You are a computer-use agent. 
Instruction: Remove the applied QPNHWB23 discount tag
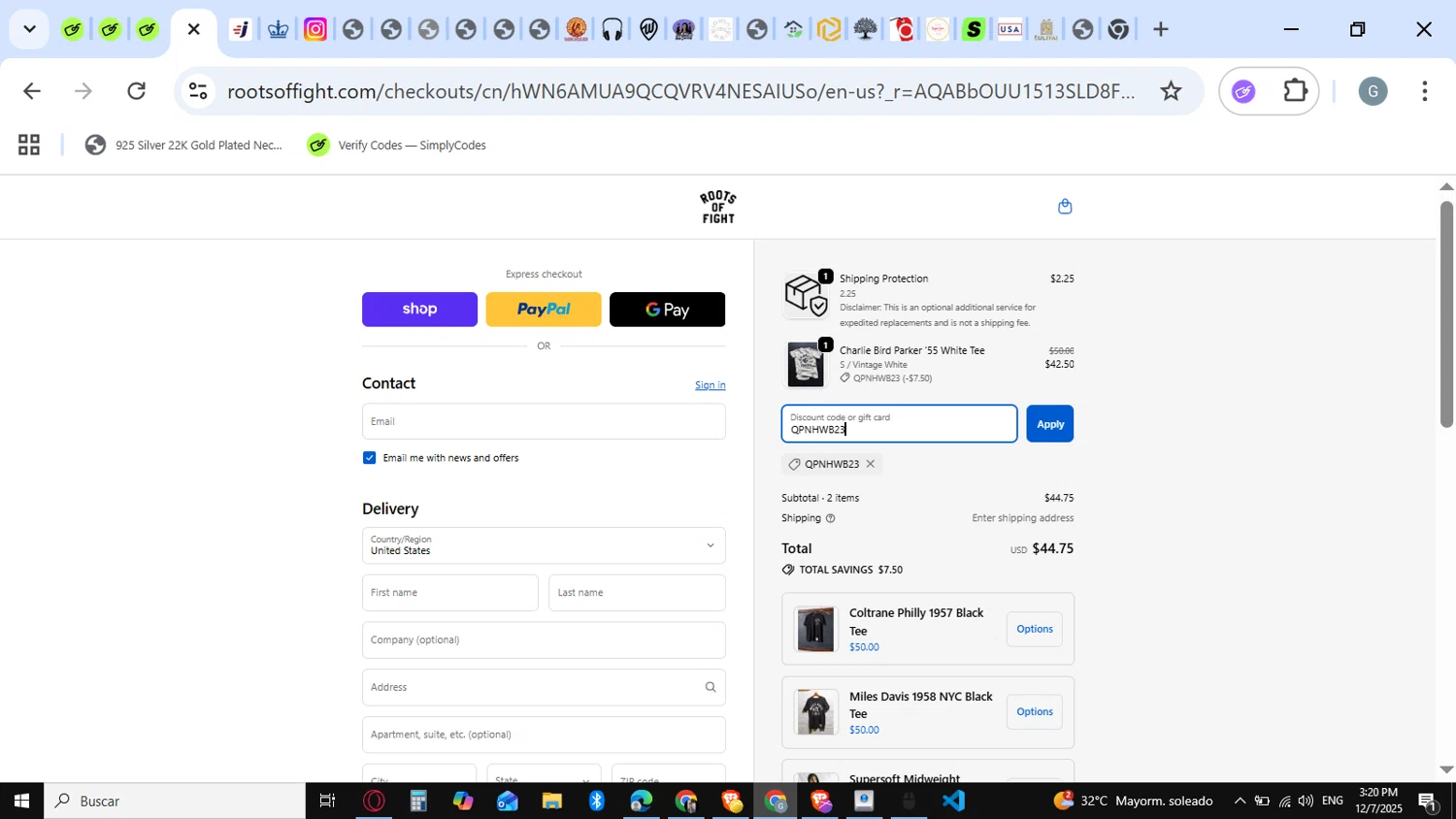[871, 464]
